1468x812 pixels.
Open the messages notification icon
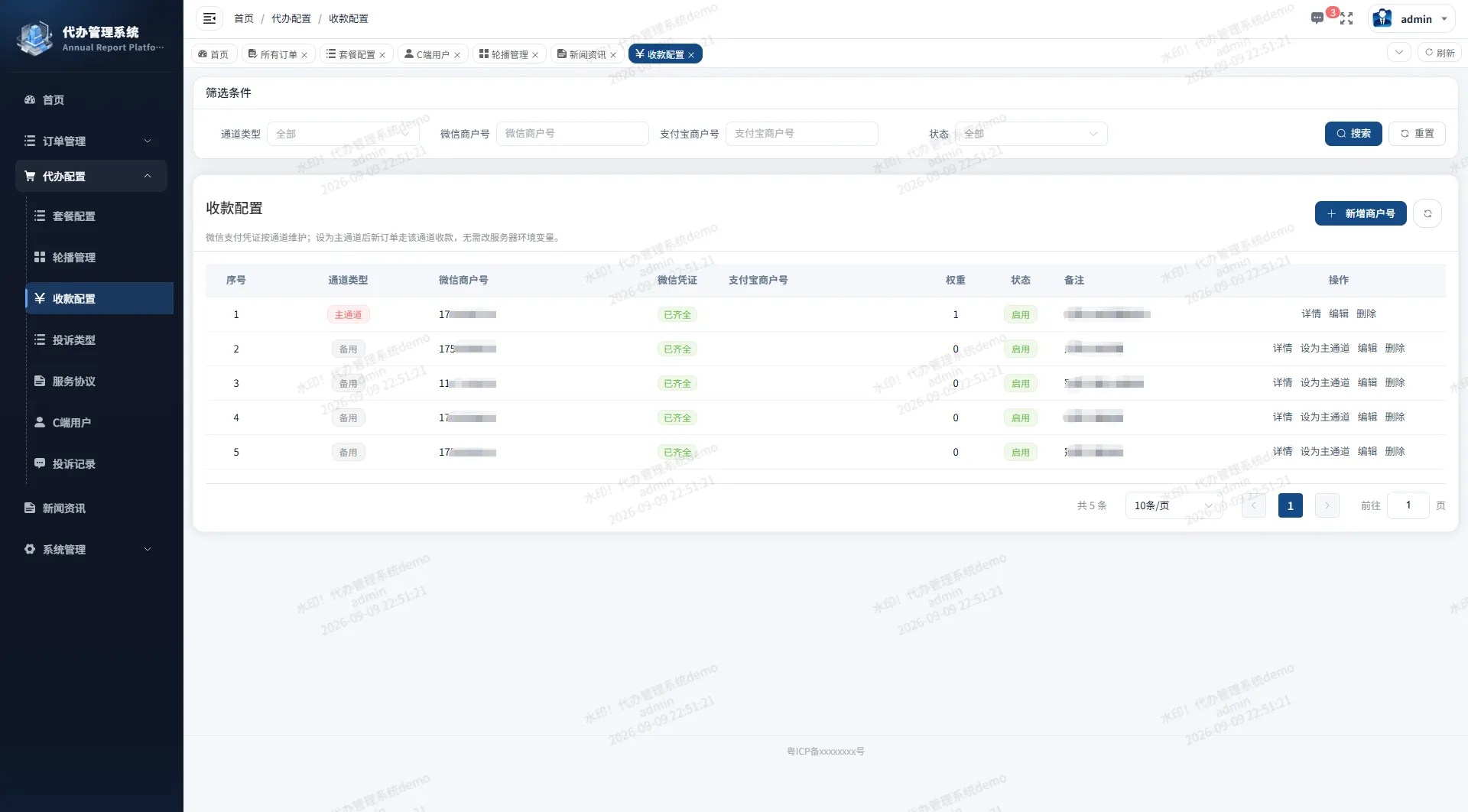point(1317,18)
